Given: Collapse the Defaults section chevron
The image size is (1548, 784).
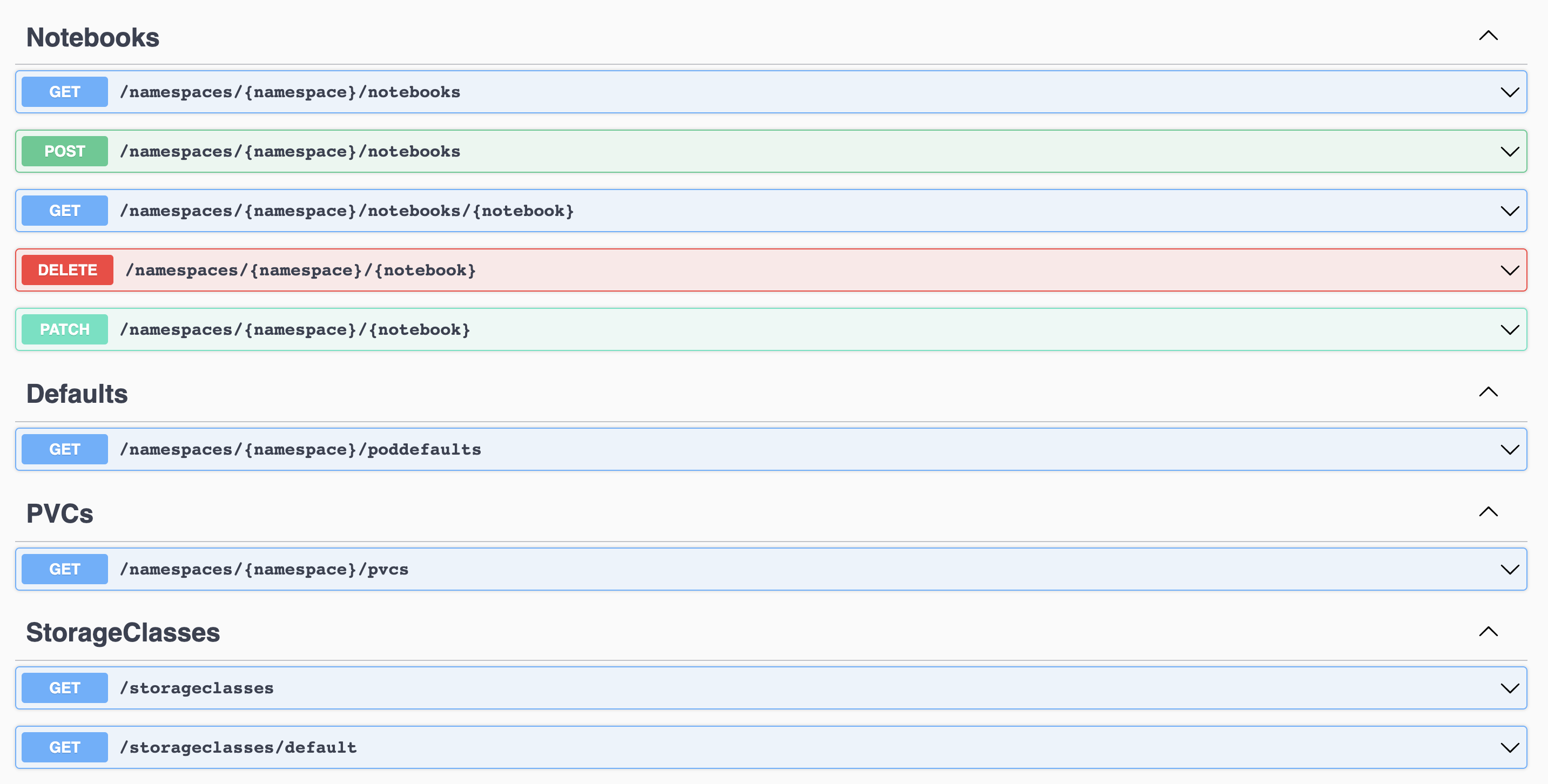Looking at the screenshot, I should (1488, 393).
